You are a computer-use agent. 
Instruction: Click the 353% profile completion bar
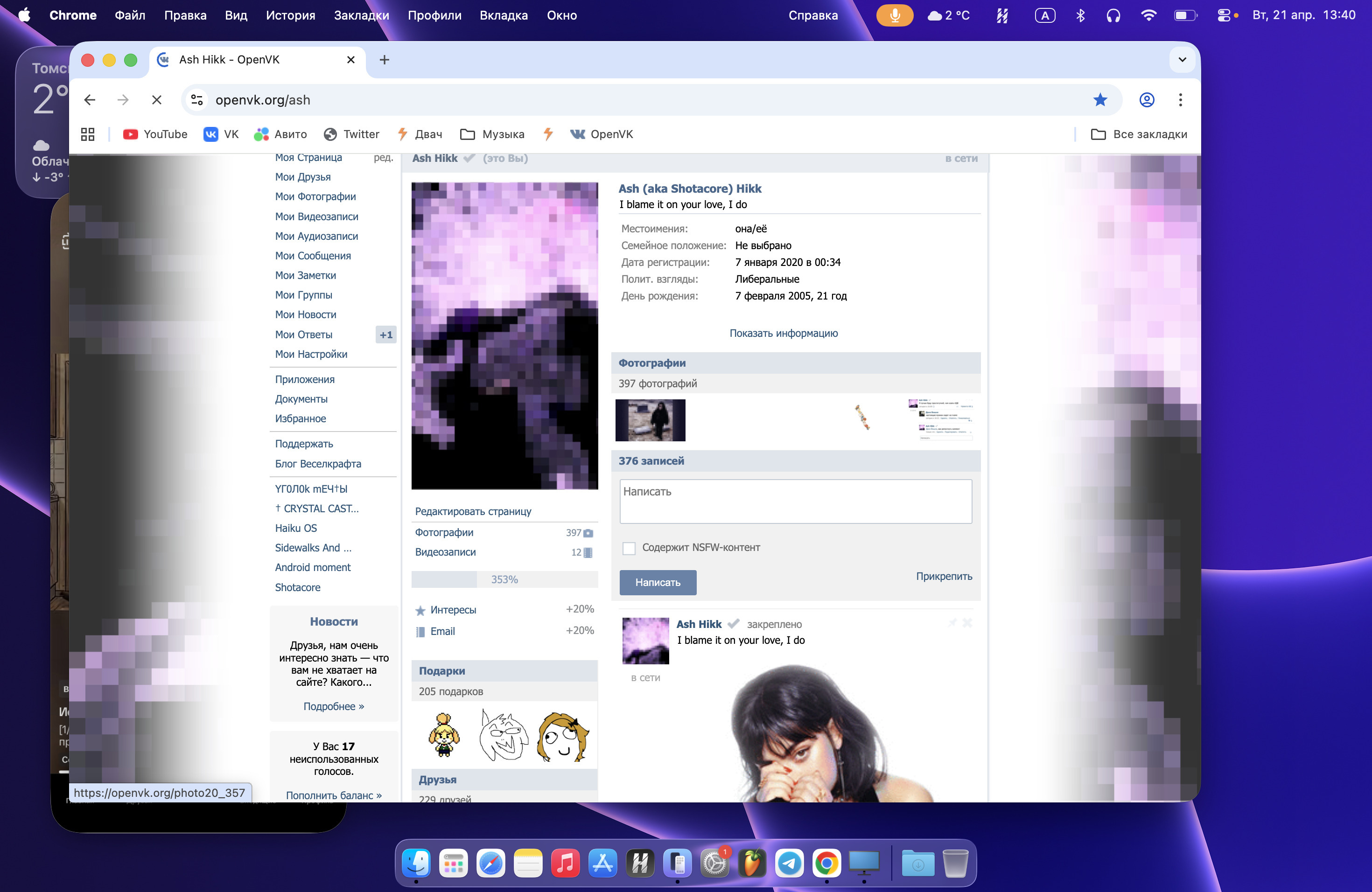[504, 580]
